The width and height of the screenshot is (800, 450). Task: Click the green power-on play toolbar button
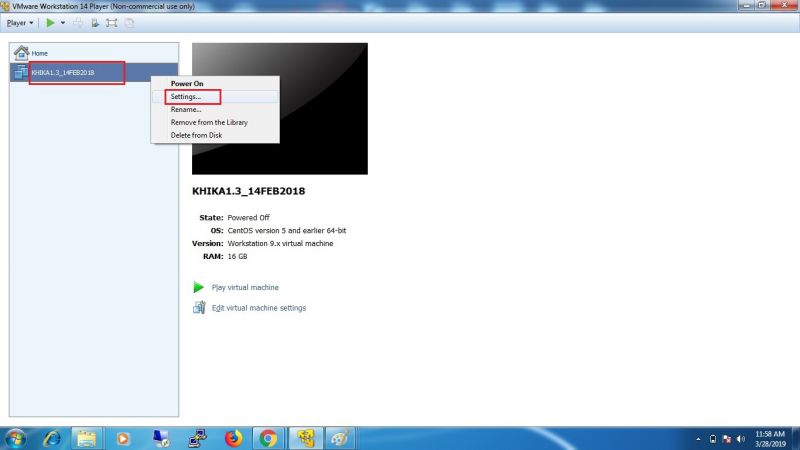click(x=50, y=23)
